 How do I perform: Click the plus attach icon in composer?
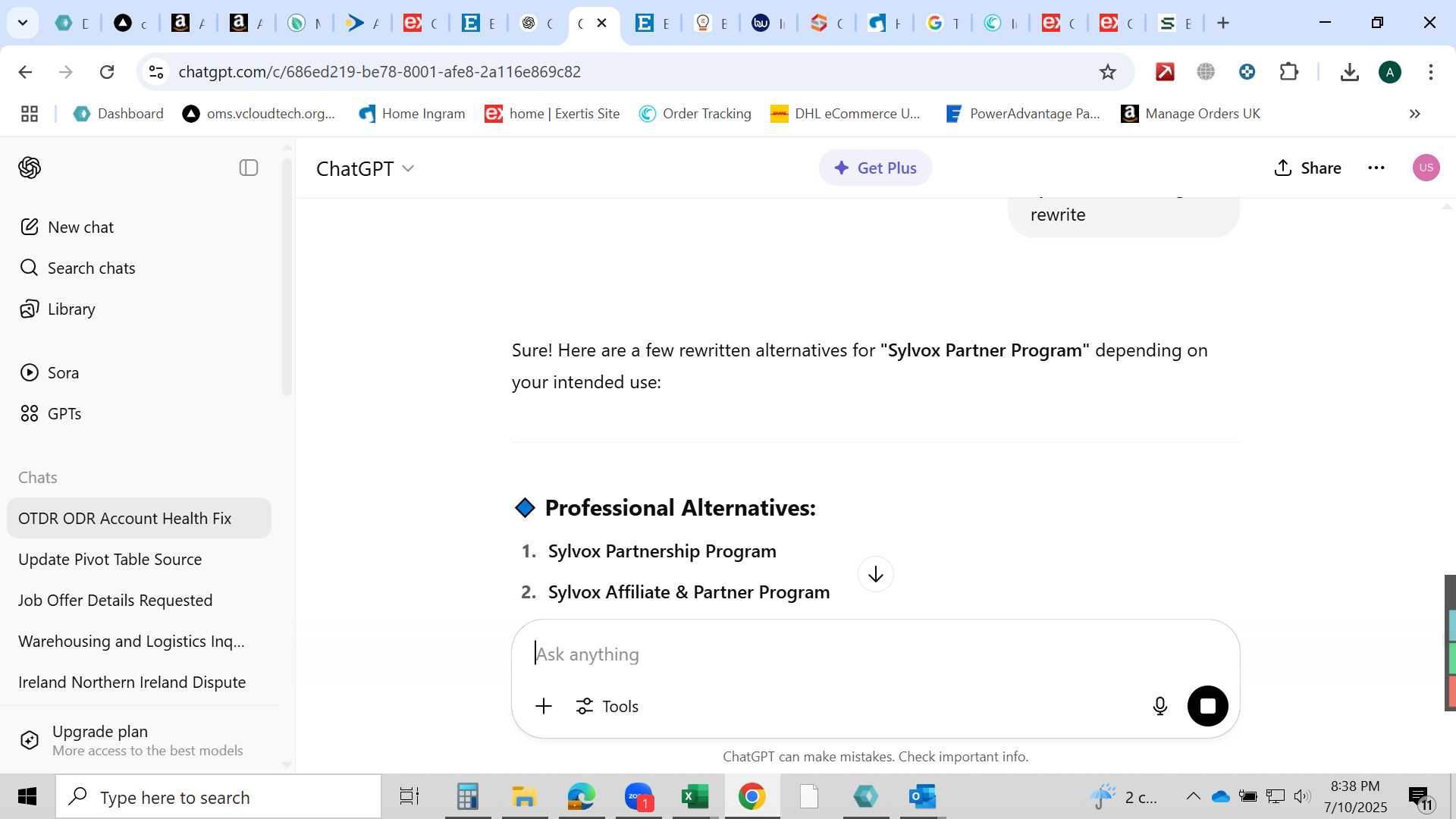[x=544, y=706]
